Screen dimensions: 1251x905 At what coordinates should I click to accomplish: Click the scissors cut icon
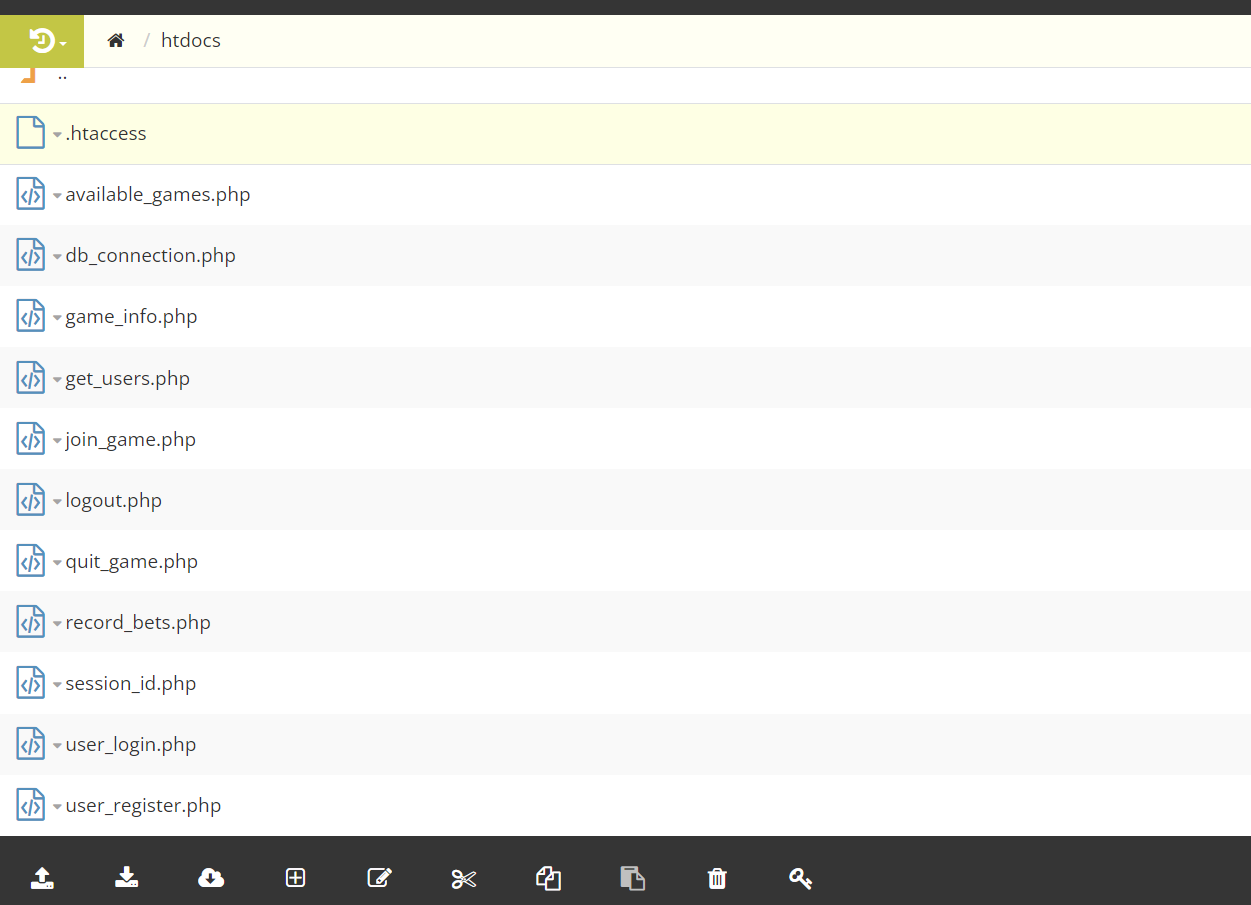point(464,879)
